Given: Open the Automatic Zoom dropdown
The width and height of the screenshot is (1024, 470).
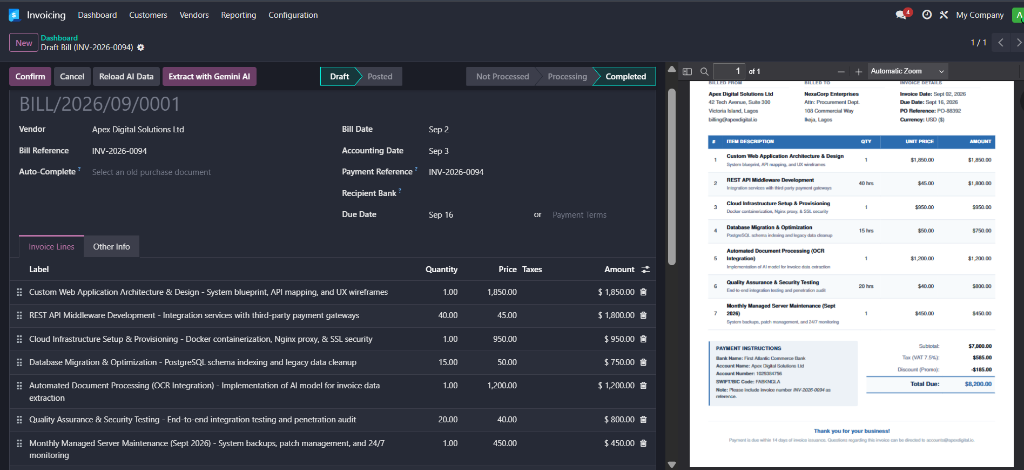Looking at the screenshot, I should point(908,71).
